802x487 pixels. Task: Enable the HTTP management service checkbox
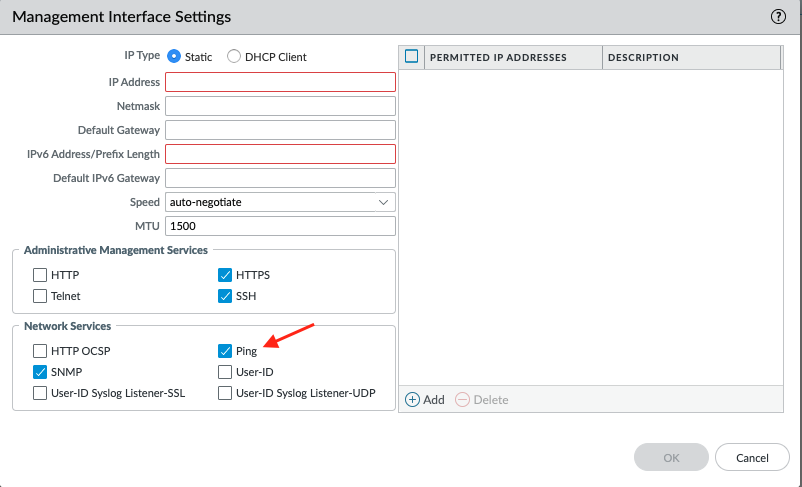coord(40,275)
